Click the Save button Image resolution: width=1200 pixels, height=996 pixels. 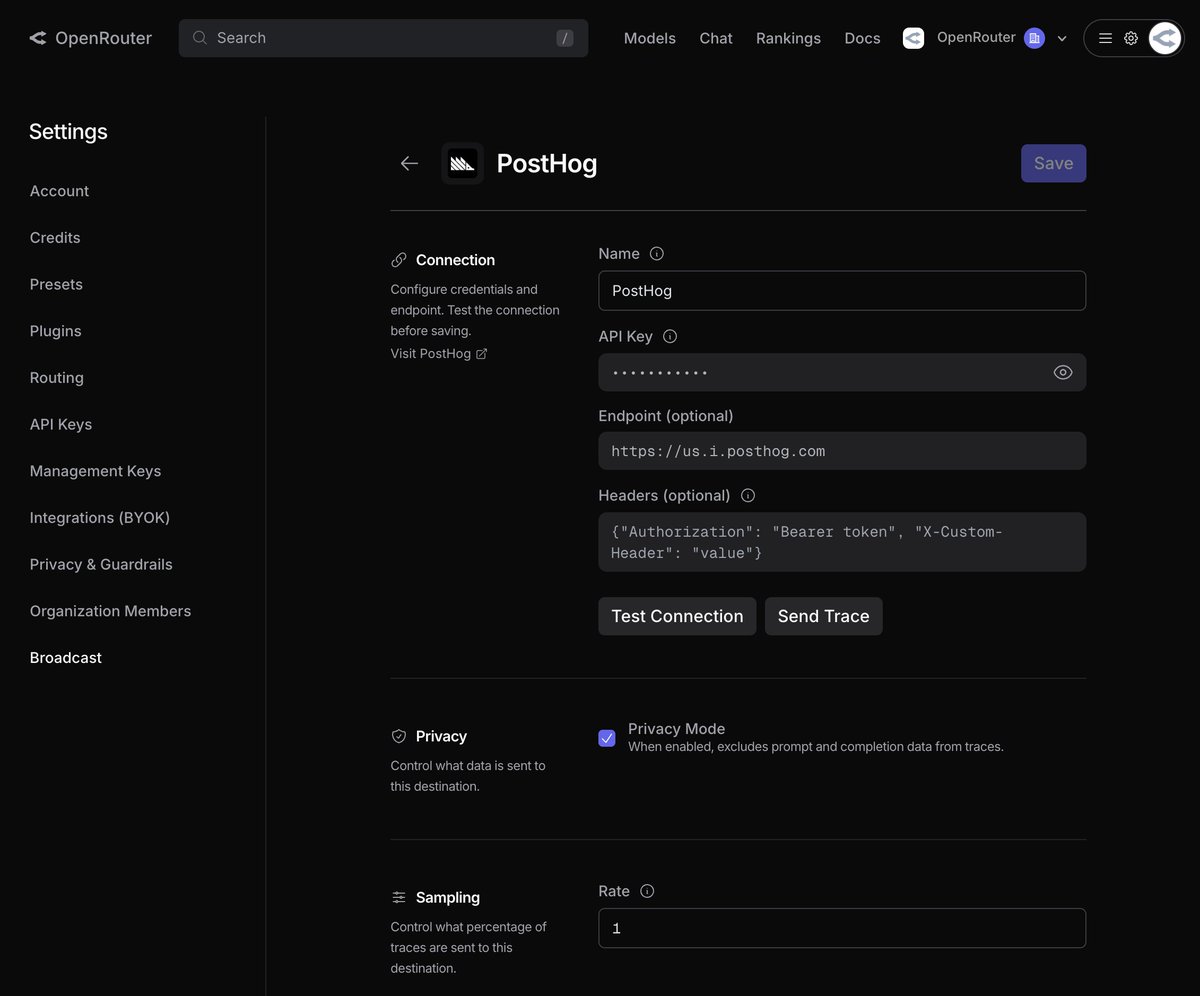1053,163
